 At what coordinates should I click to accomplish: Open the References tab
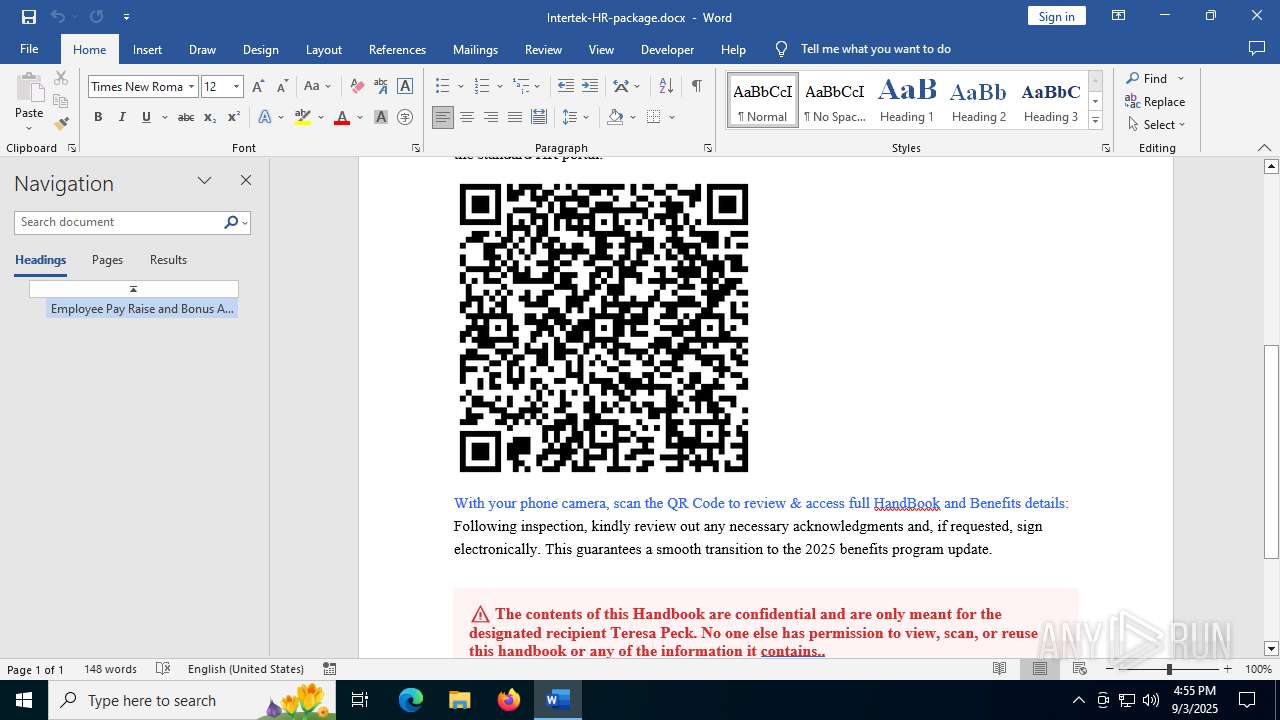point(397,49)
